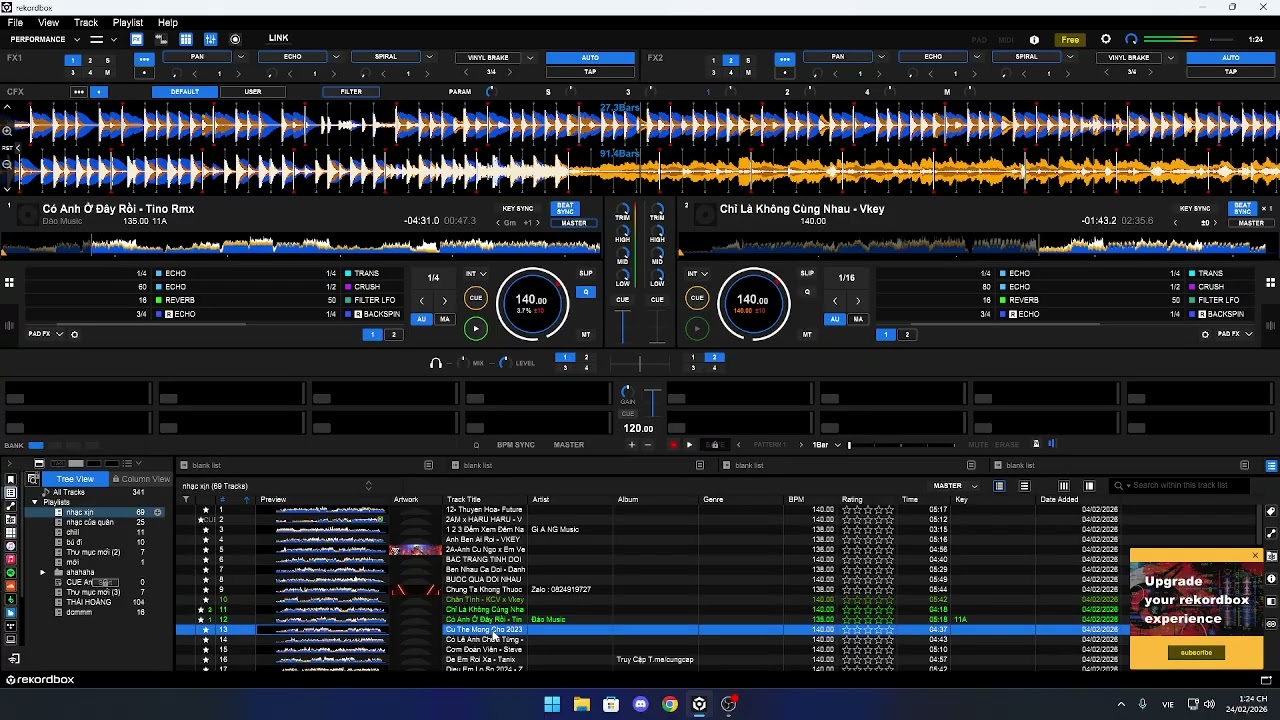Open the recording panel icon
The image size is (1280, 720).
235,39
